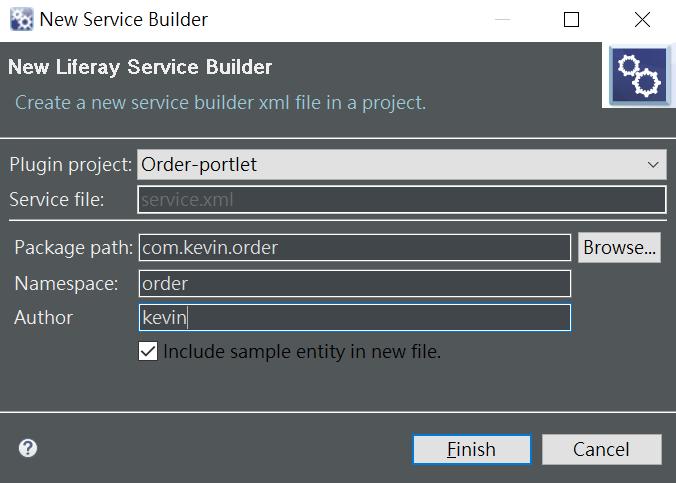
Task: Click the Service Builder gears icon in title bar
Action: pyautogui.click(x=21, y=19)
